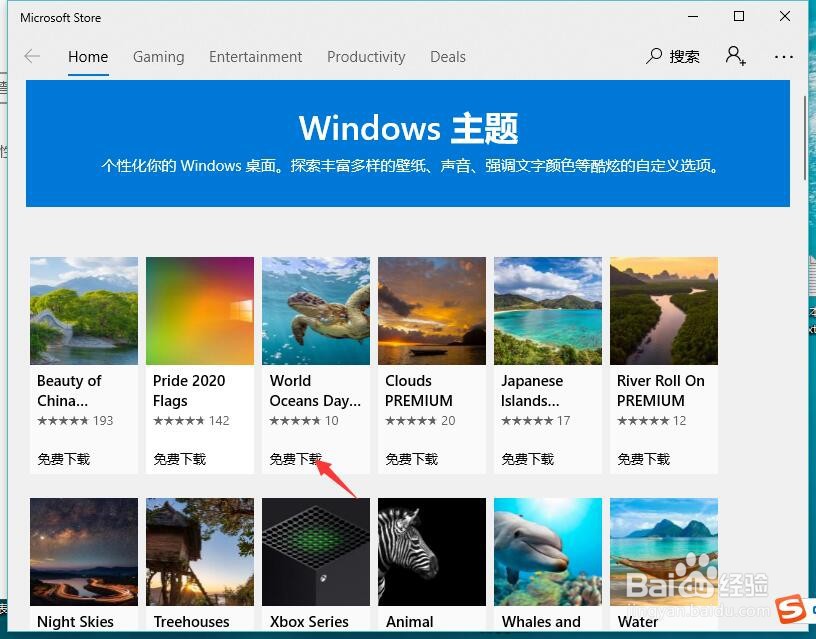Click the Xbox Series title text
The width and height of the screenshot is (816, 639).
[309, 622]
